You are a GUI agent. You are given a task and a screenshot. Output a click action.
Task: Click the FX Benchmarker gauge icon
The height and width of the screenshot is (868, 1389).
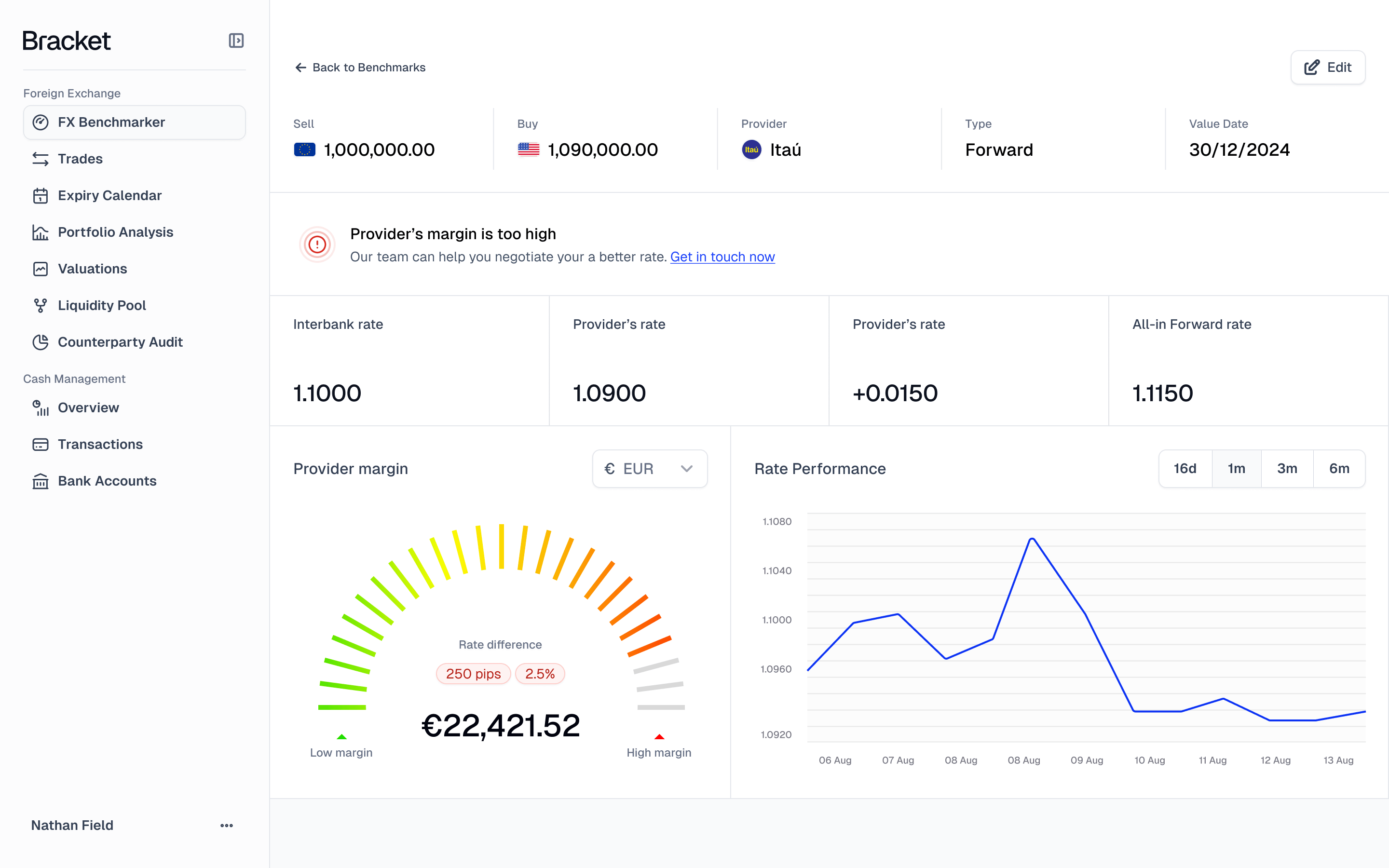pyautogui.click(x=40, y=122)
